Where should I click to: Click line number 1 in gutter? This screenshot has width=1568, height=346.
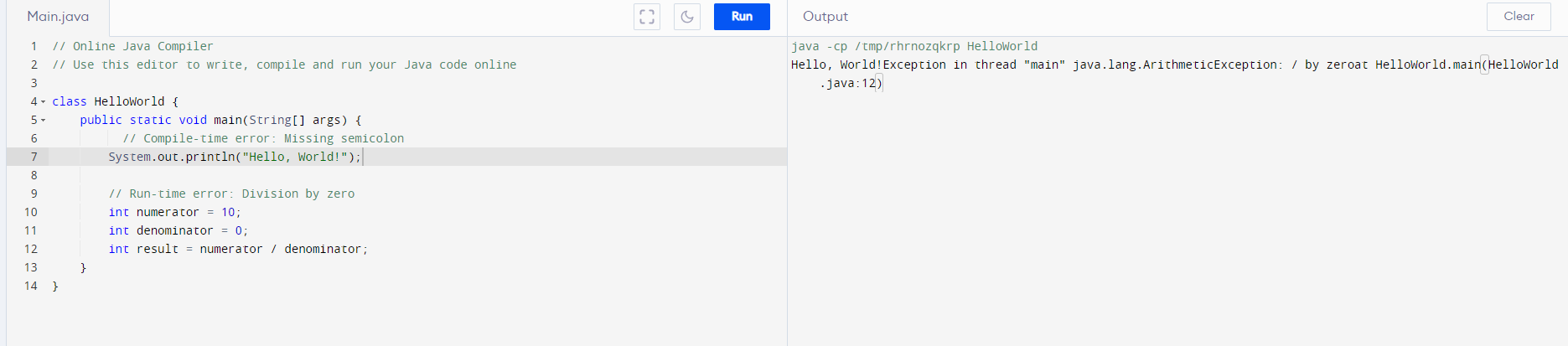pos(34,46)
